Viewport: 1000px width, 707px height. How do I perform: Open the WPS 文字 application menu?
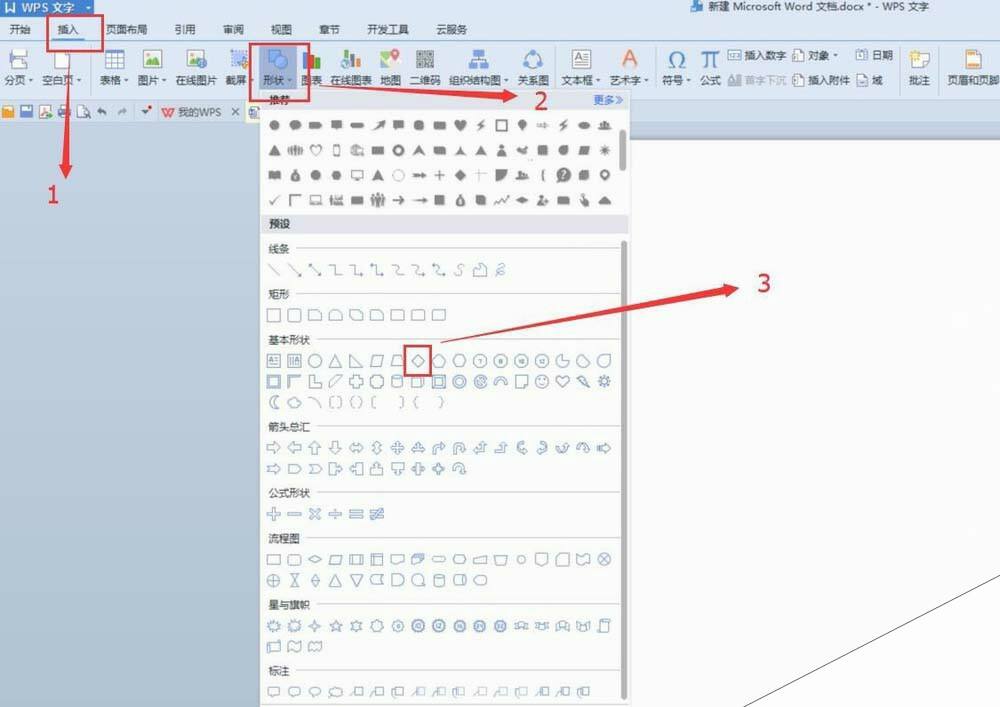48,7
